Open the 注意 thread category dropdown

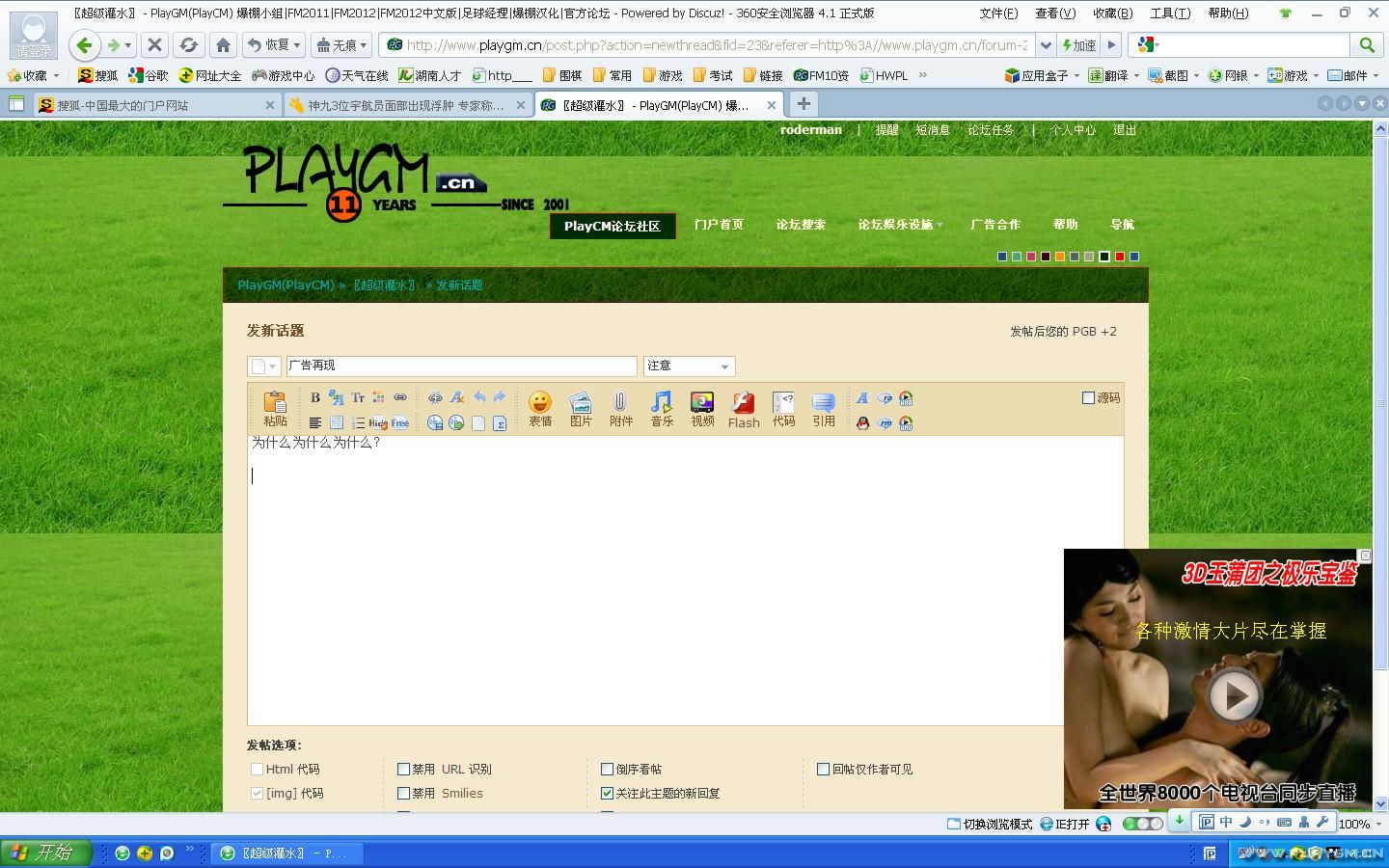pyautogui.click(x=689, y=366)
